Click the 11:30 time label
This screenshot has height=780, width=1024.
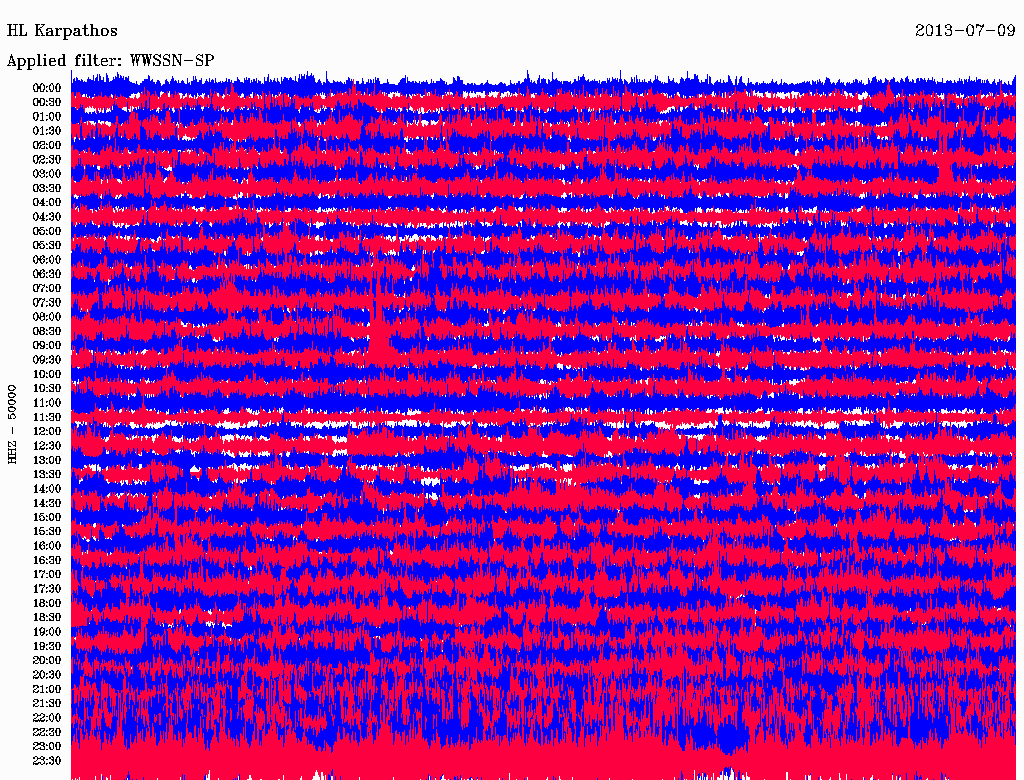click(47, 417)
